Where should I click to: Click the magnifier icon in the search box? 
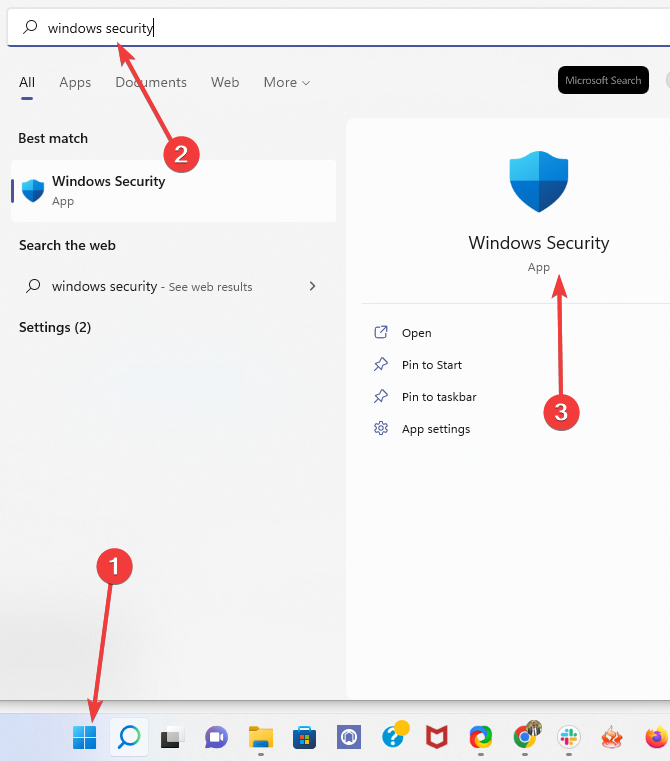point(30,27)
